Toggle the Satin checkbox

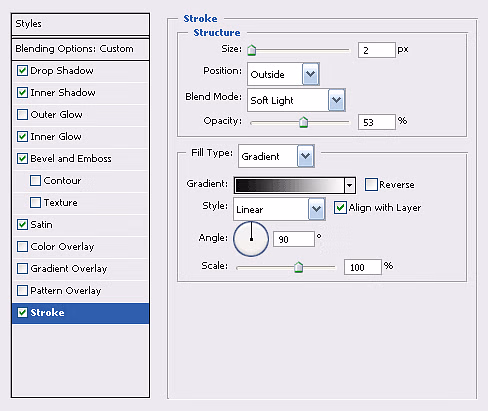click(x=22, y=225)
